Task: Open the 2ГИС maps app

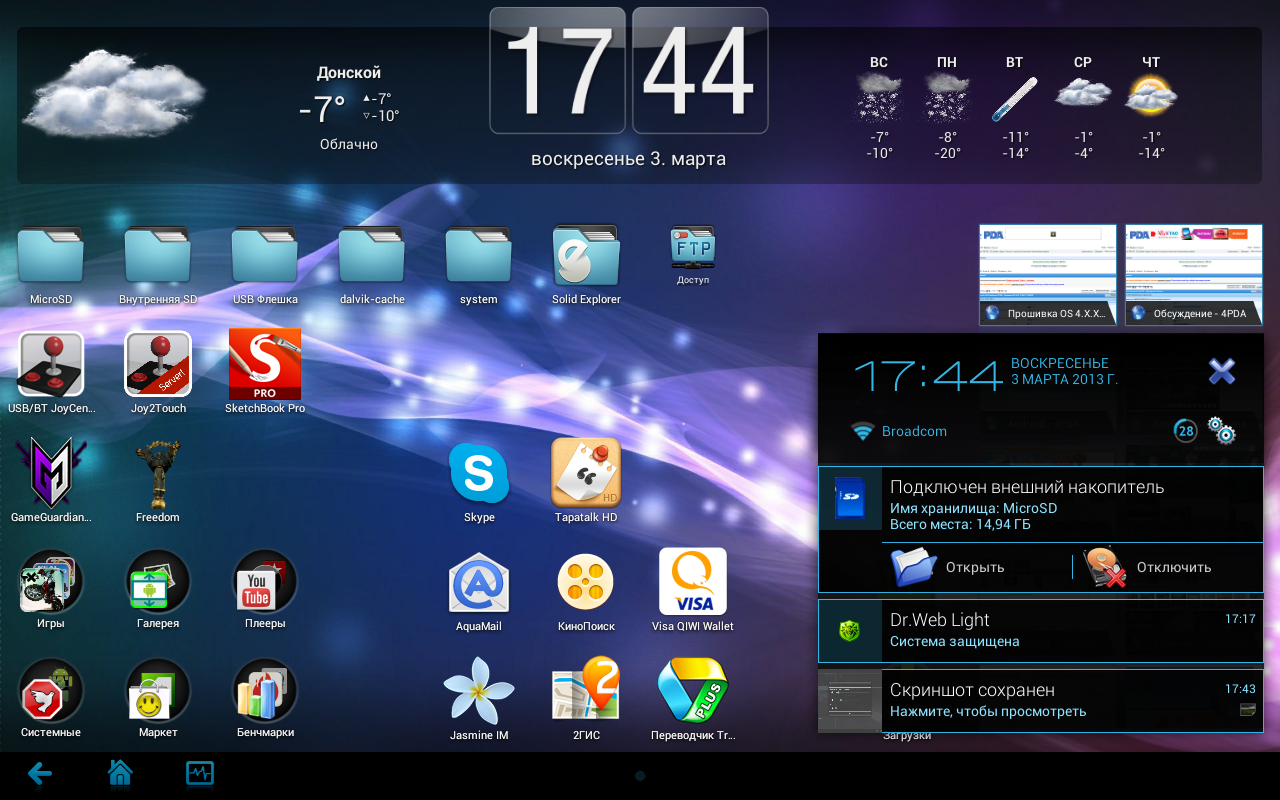Action: [x=586, y=692]
